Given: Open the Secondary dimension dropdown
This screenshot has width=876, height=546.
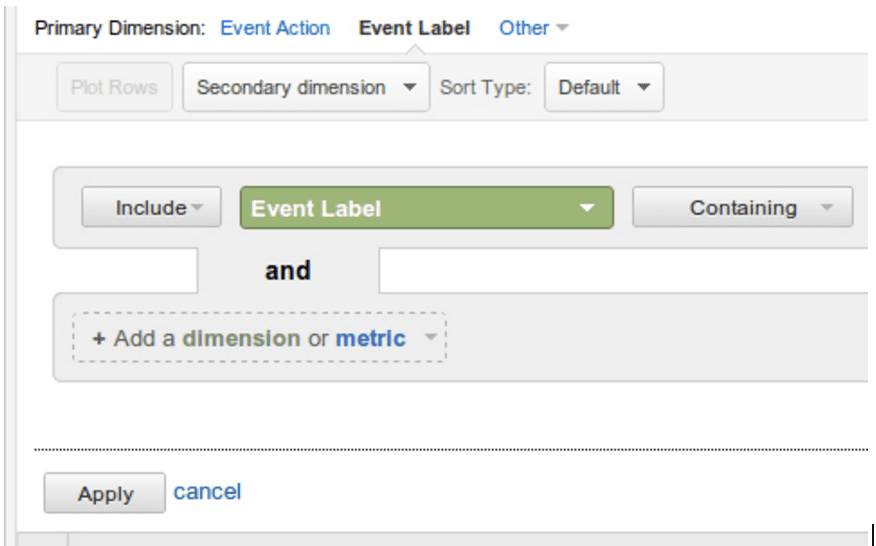Looking at the screenshot, I should click(x=306, y=87).
